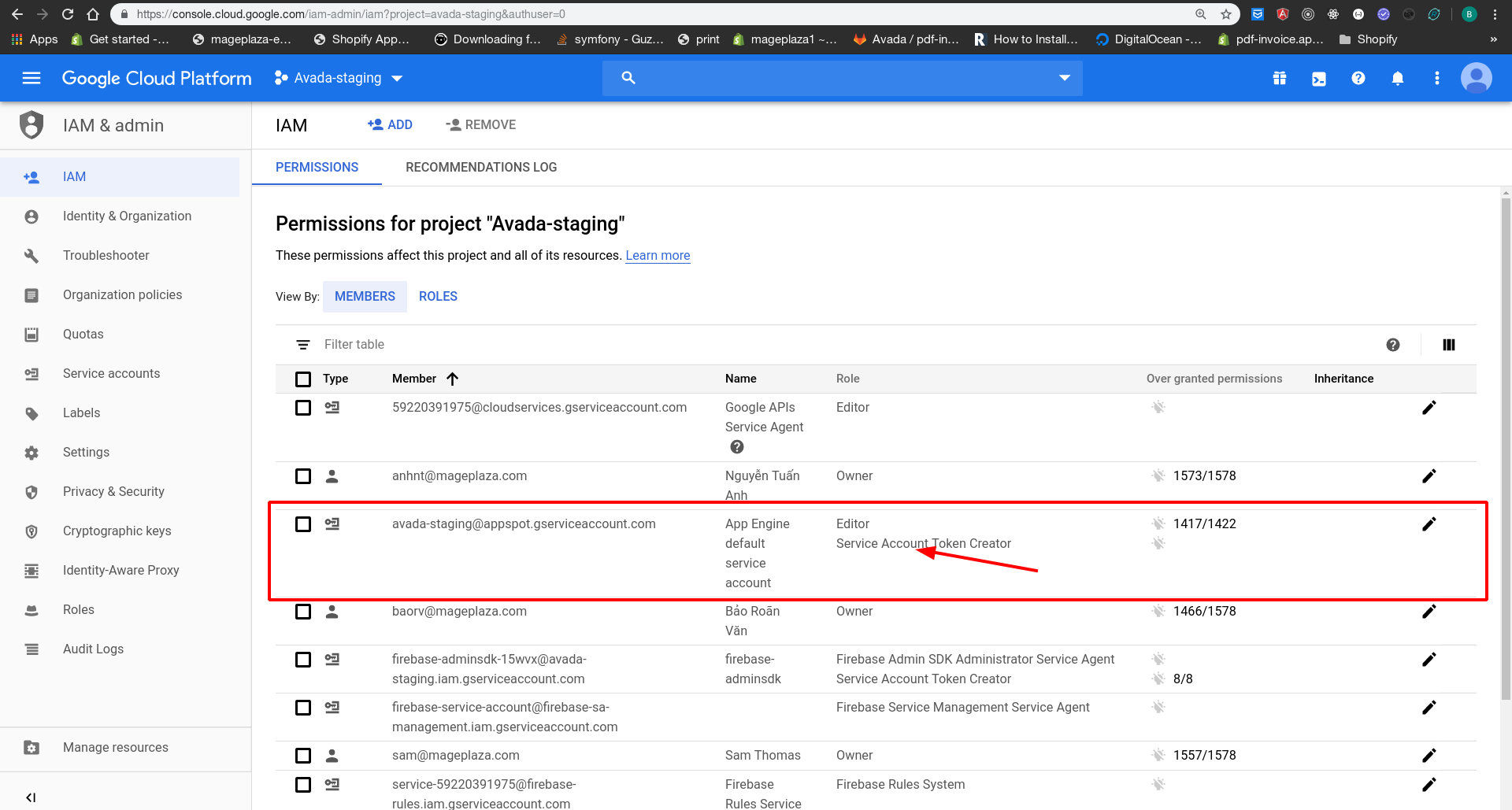Expand the search bar dropdown arrow
The height and width of the screenshot is (810, 1512).
point(1064,78)
